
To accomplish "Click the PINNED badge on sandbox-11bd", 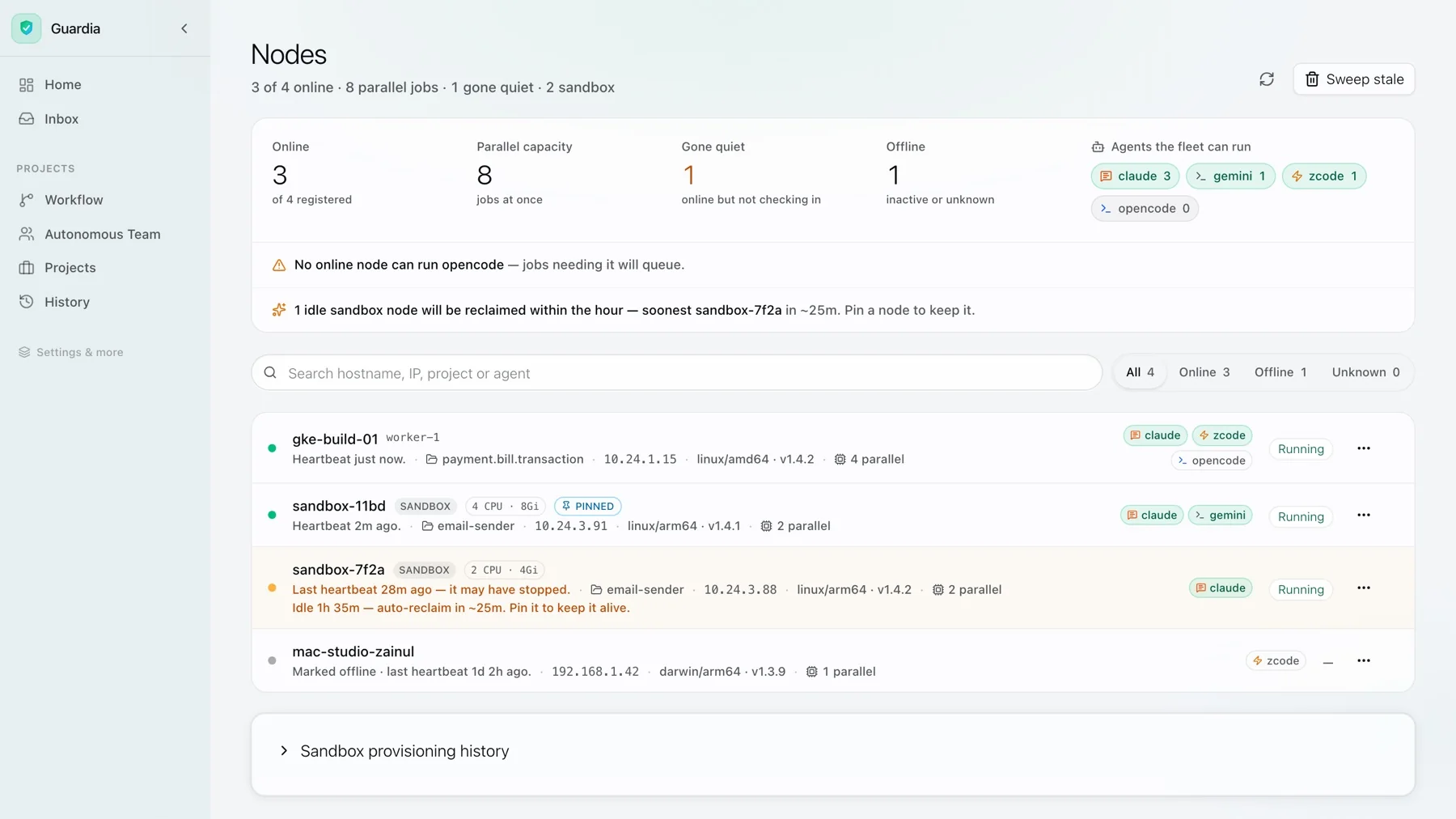I will (x=588, y=507).
